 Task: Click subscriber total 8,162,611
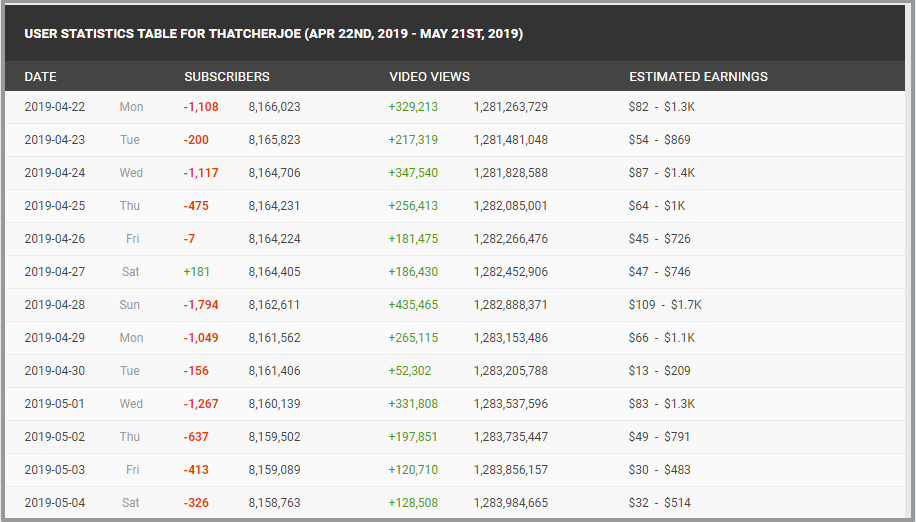[274, 305]
